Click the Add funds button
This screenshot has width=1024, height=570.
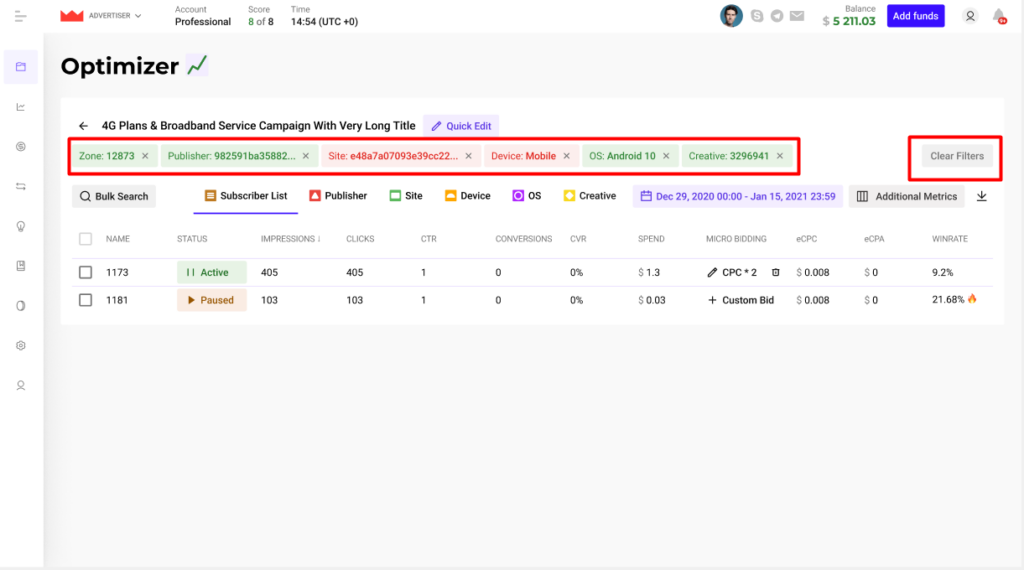pos(915,16)
